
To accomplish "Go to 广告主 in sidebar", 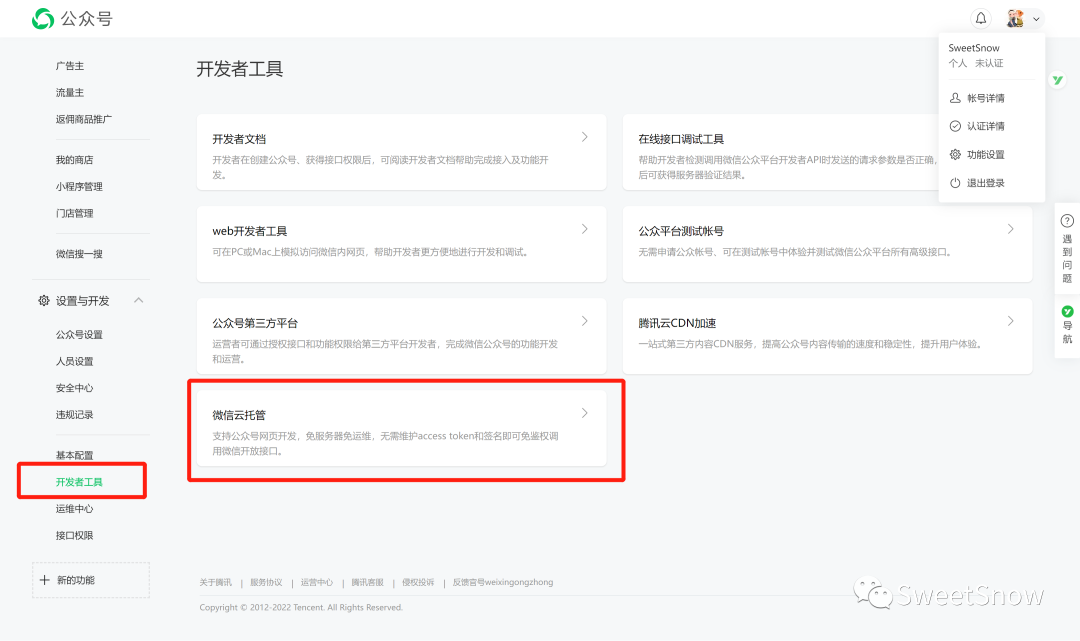I will tap(70, 66).
